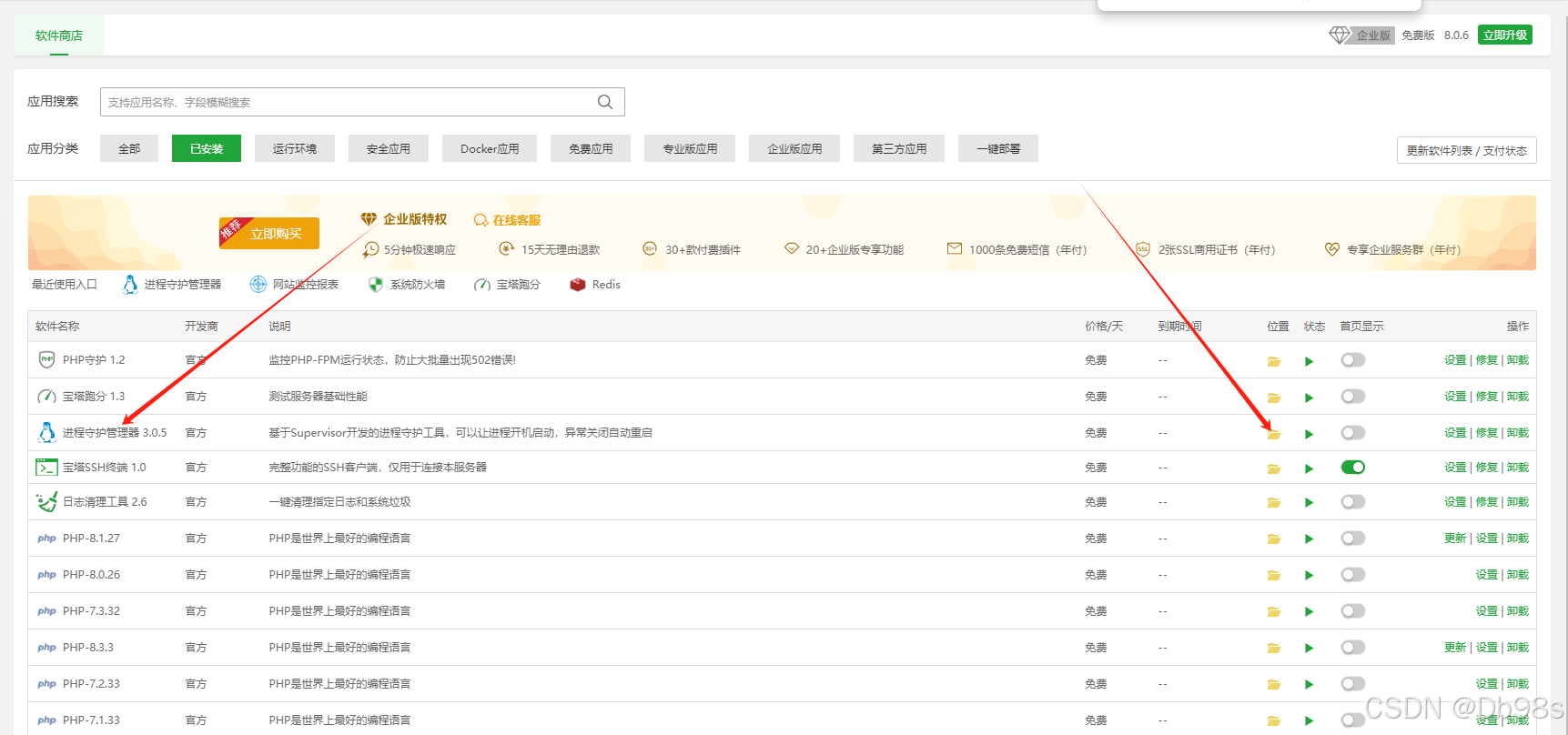This screenshot has width=1568, height=735.
Task: Select the 已安装 category filter
Action: [207, 148]
